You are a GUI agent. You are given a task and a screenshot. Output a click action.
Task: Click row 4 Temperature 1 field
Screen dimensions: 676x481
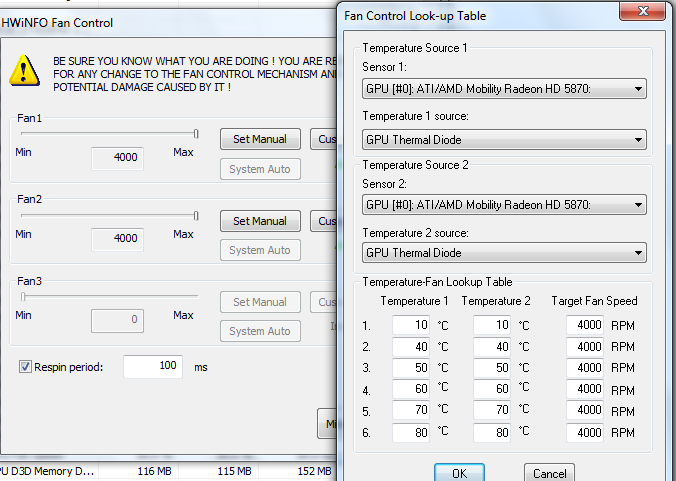410,388
